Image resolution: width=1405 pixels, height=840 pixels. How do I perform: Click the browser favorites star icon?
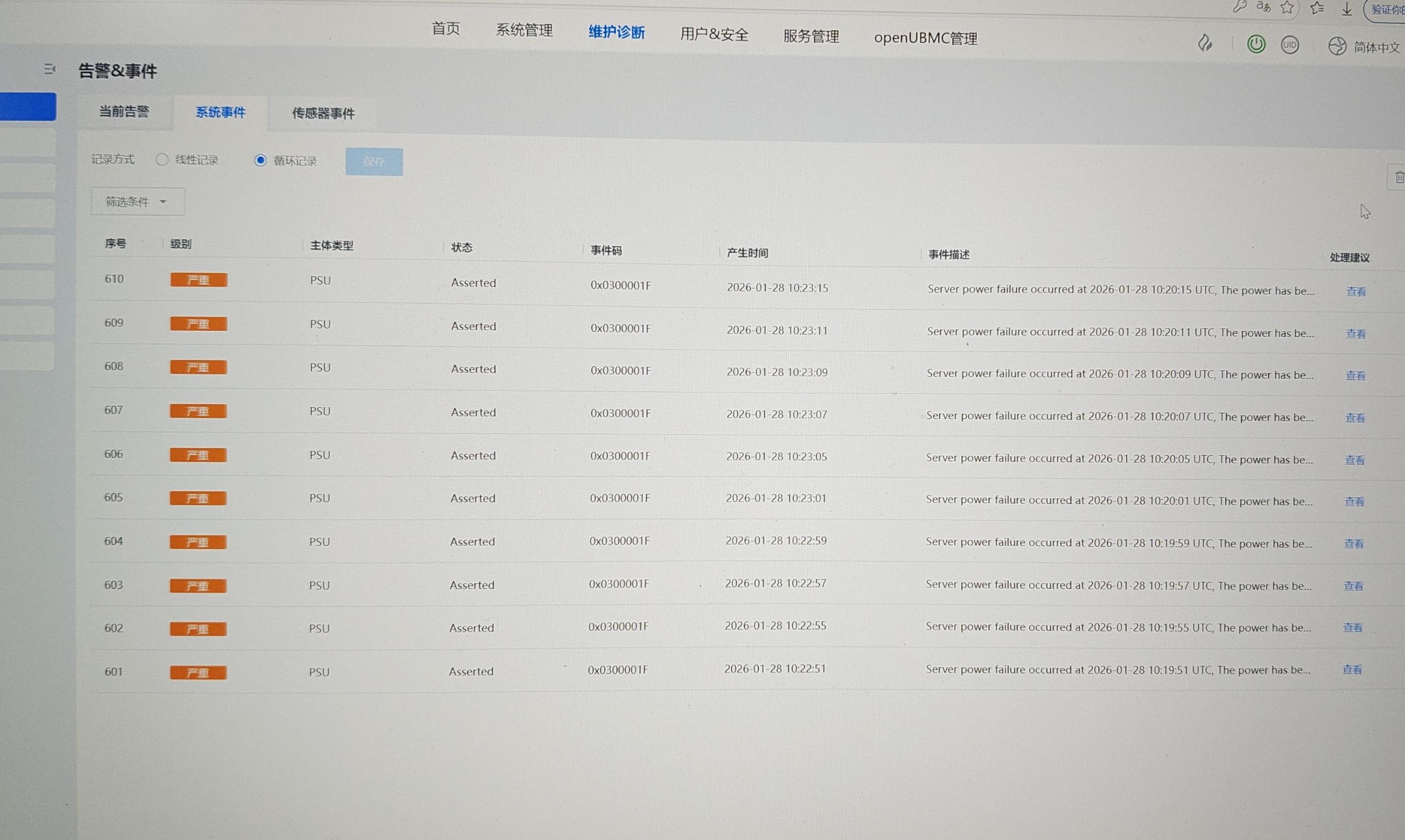1287,7
